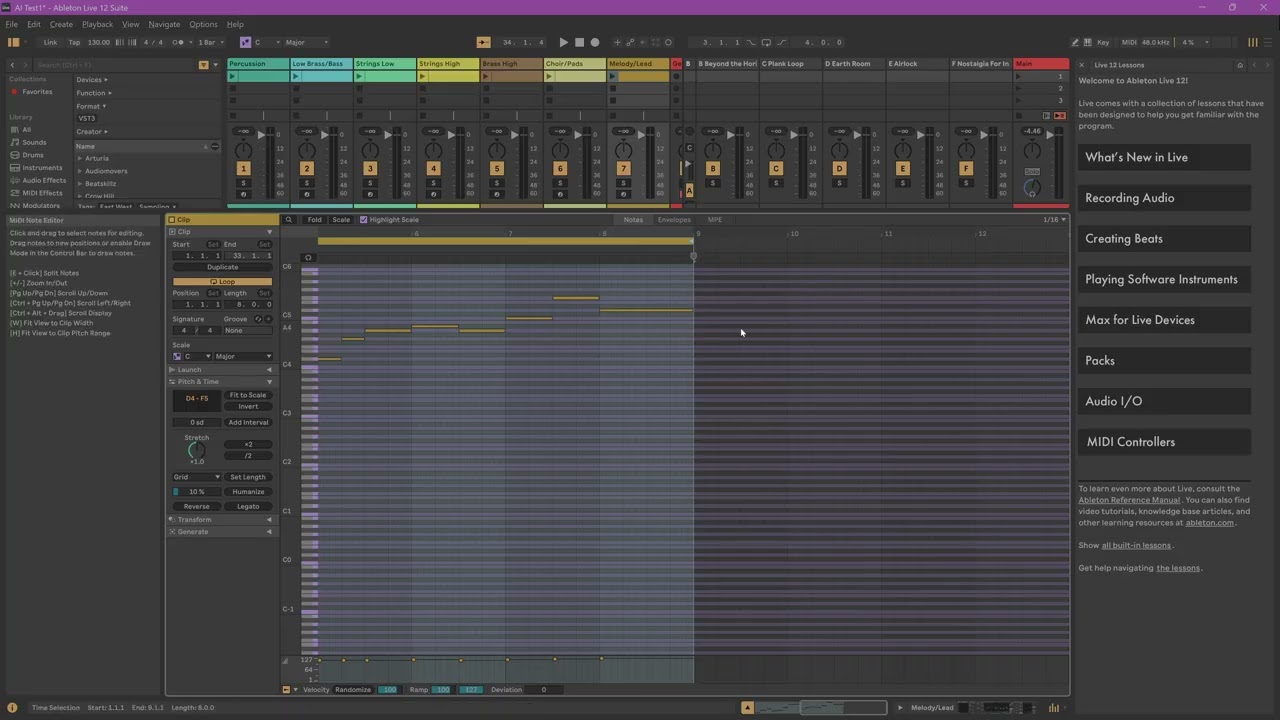Adjust the Main track volume fader

[1050, 134]
